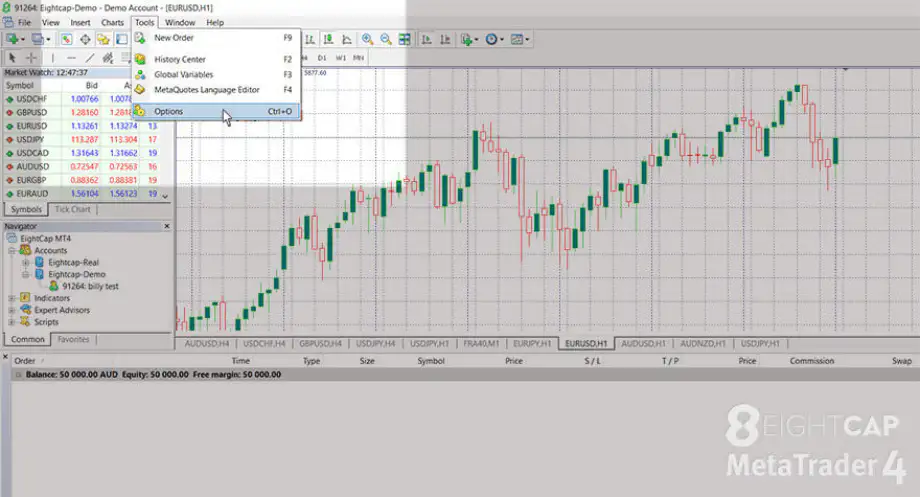Click the History Center menu entry

coord(180,59)
